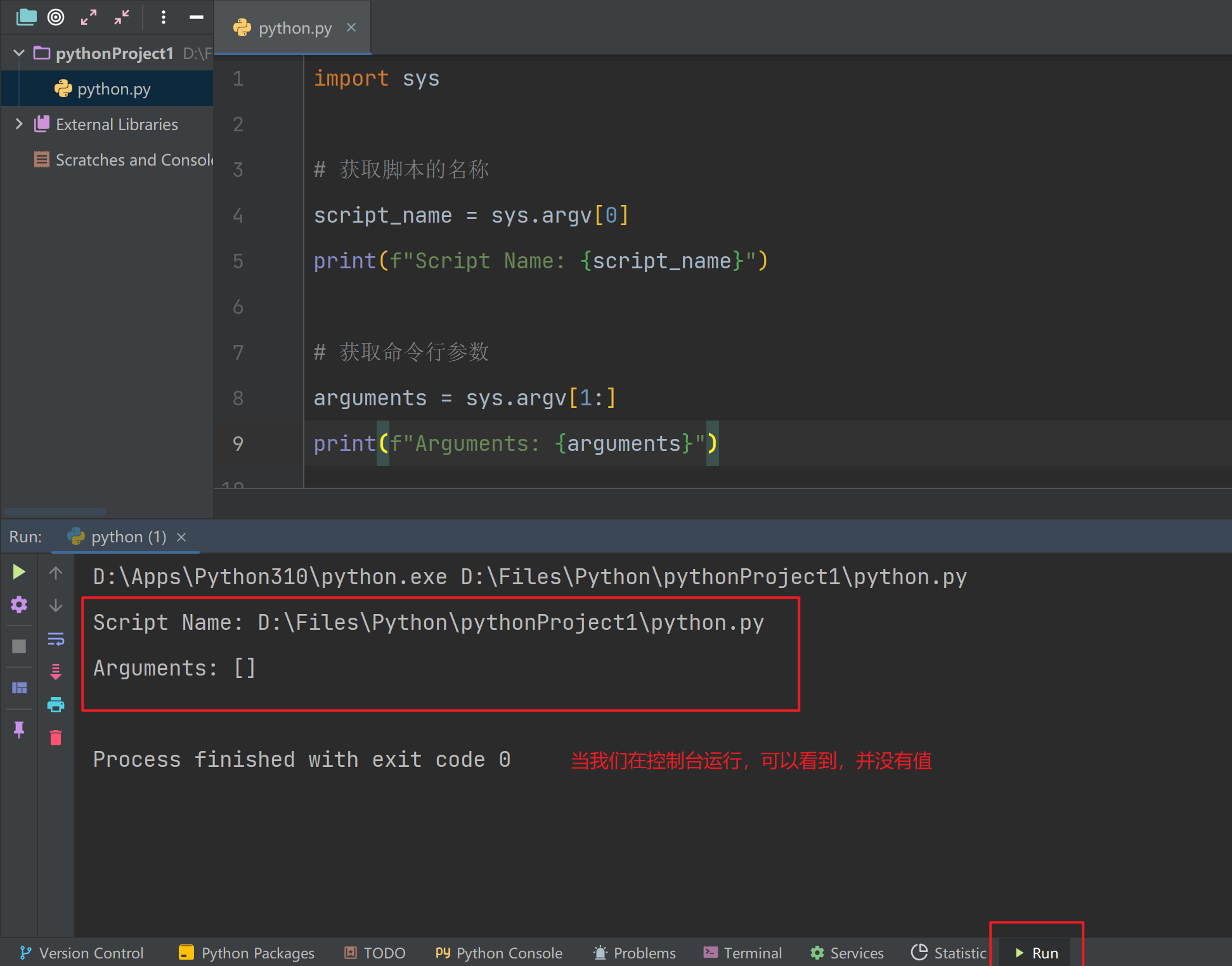Click line number 9 in gutter
The height and width of the screenshot is (966, 1232).
tap(238, 443)
